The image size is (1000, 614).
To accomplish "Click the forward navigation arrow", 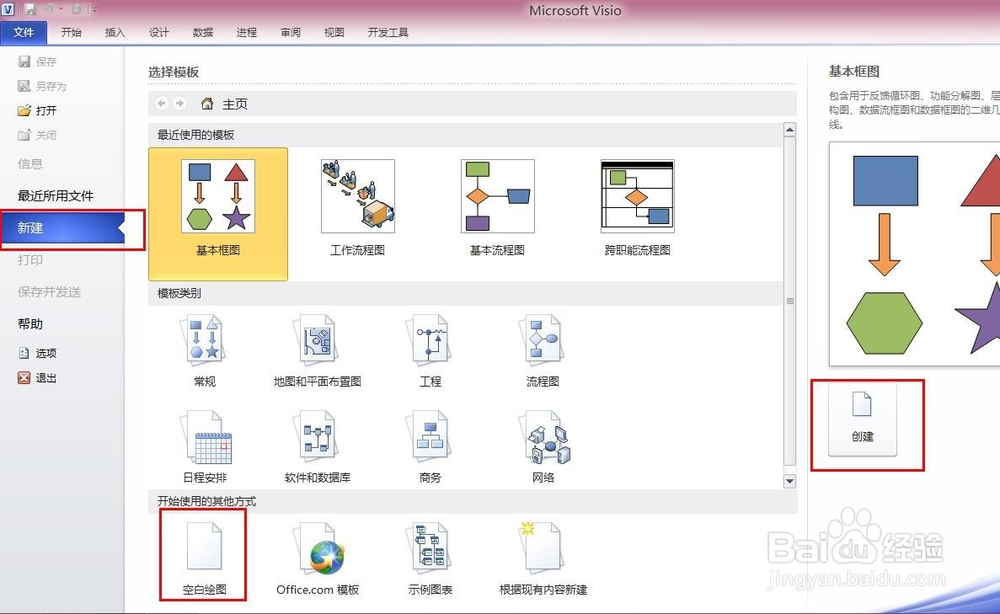I will [180, 103].
